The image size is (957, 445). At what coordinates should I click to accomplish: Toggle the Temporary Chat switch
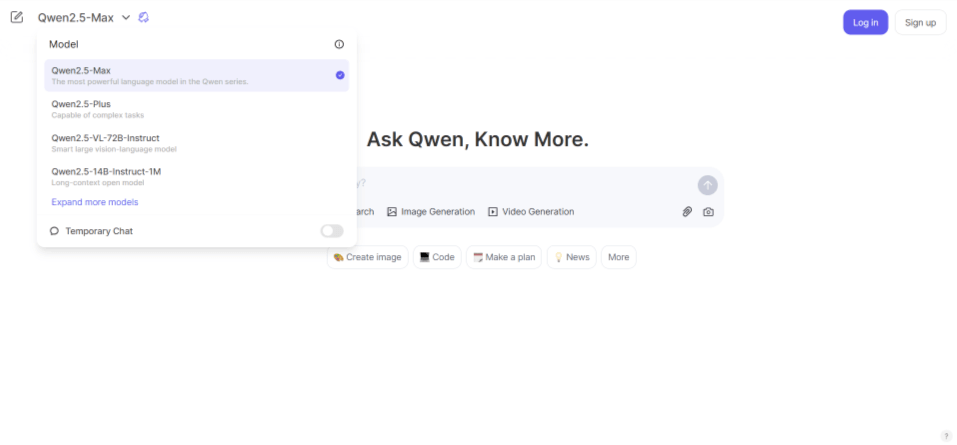point(332,231)
